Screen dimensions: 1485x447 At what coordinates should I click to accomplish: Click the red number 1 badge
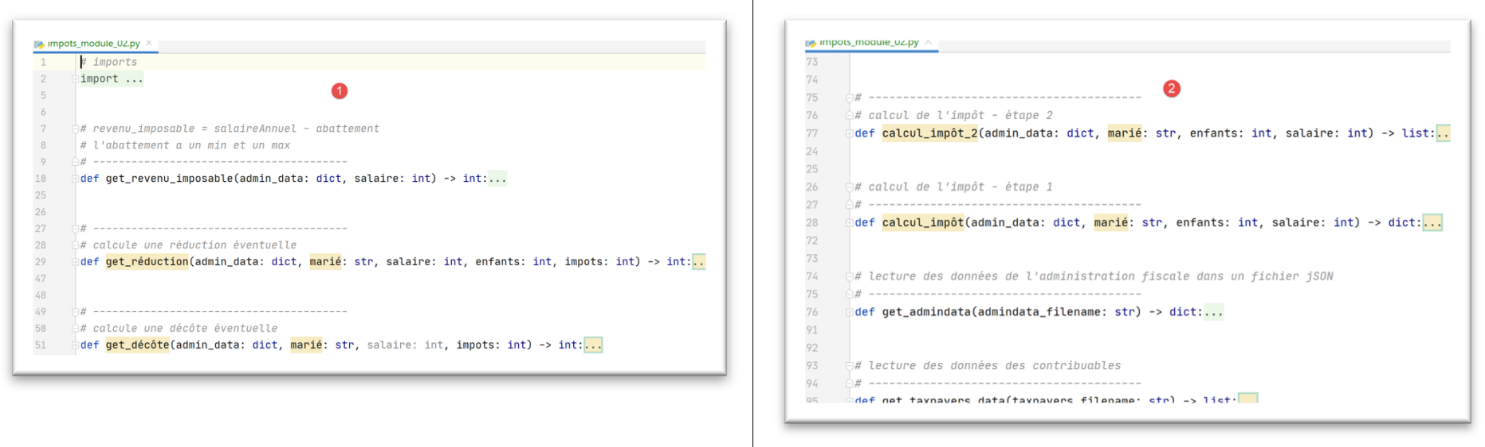pos(339,91)
